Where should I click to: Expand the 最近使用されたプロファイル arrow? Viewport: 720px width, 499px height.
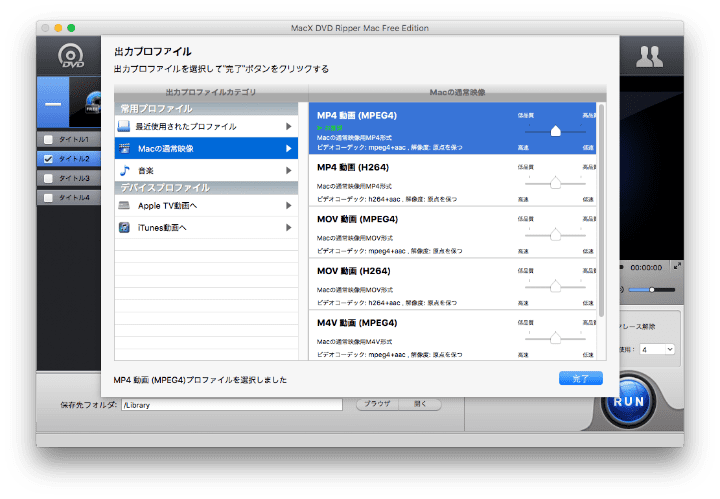(288, 126)
